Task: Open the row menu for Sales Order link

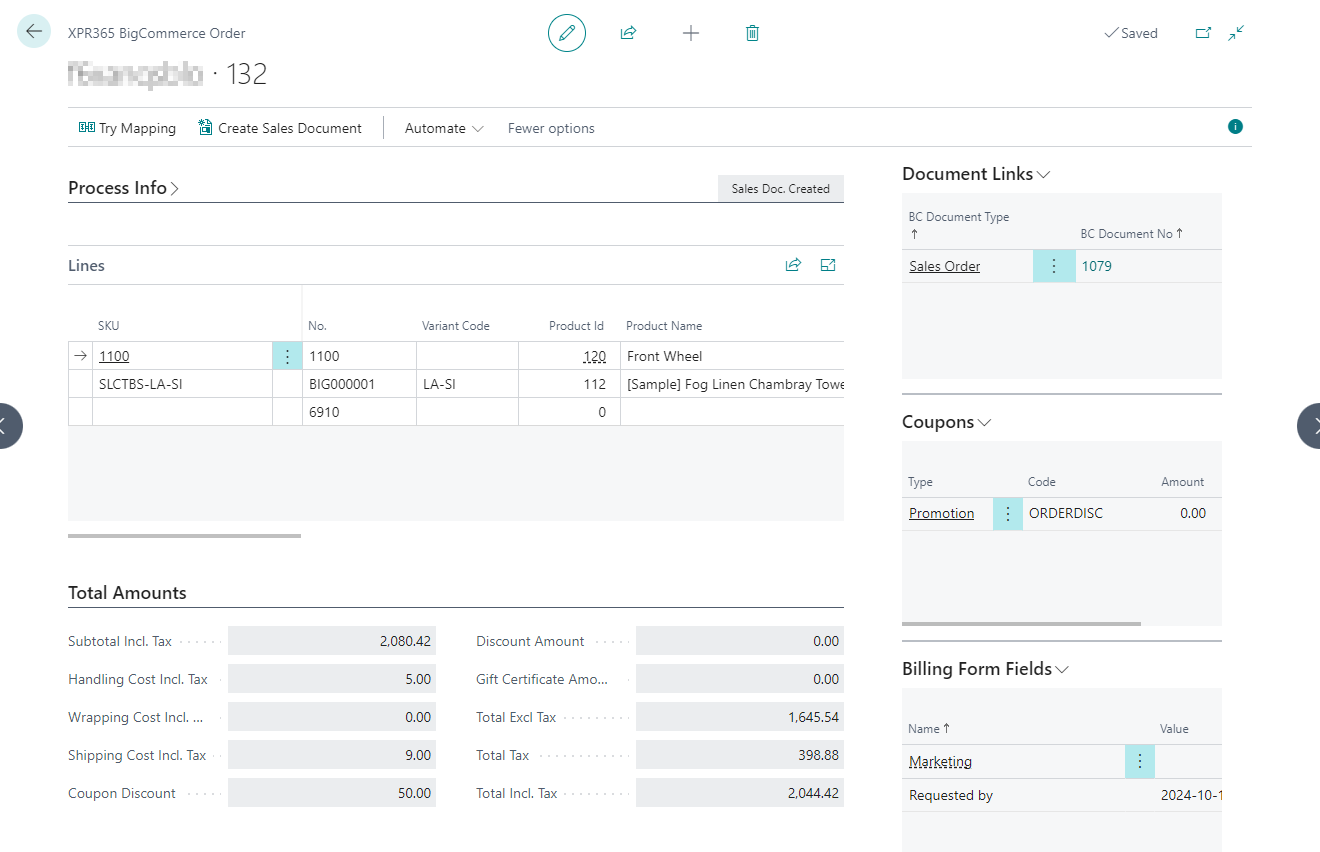Action: (1054, 266)
